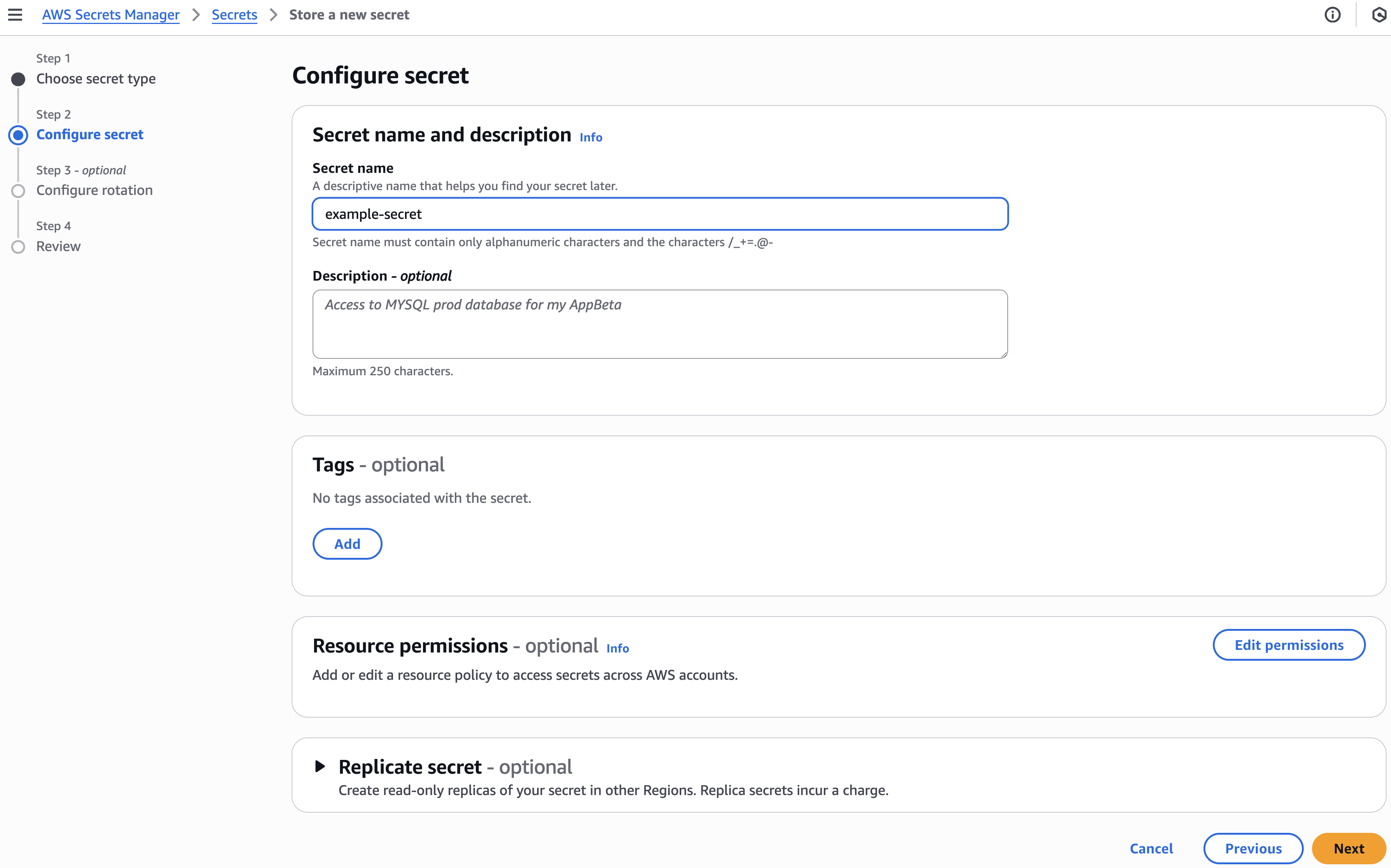Go to AWS Secrets Manager breadcrumb
The image size is (1391, 868).
[x=111, y=15]
